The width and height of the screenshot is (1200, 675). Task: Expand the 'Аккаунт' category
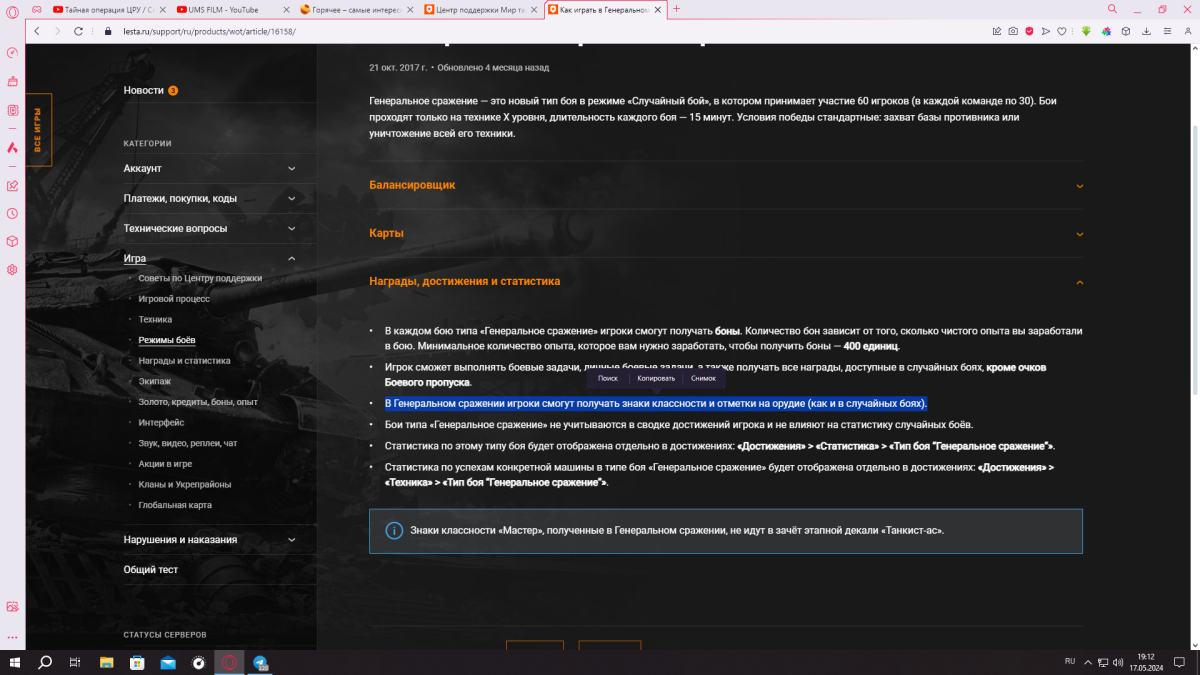click(210, 168)
